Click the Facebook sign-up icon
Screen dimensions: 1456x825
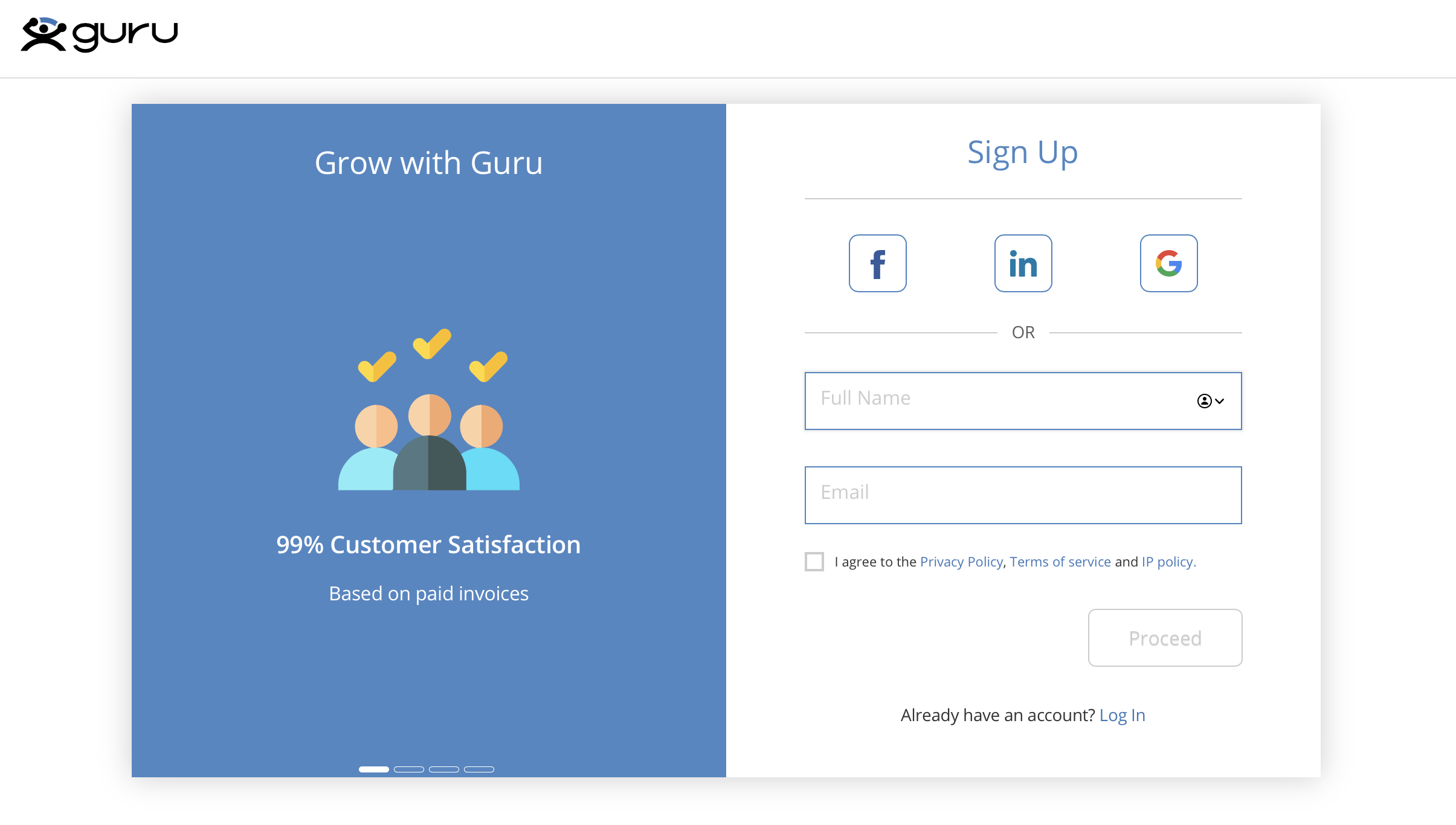[878, 263]
